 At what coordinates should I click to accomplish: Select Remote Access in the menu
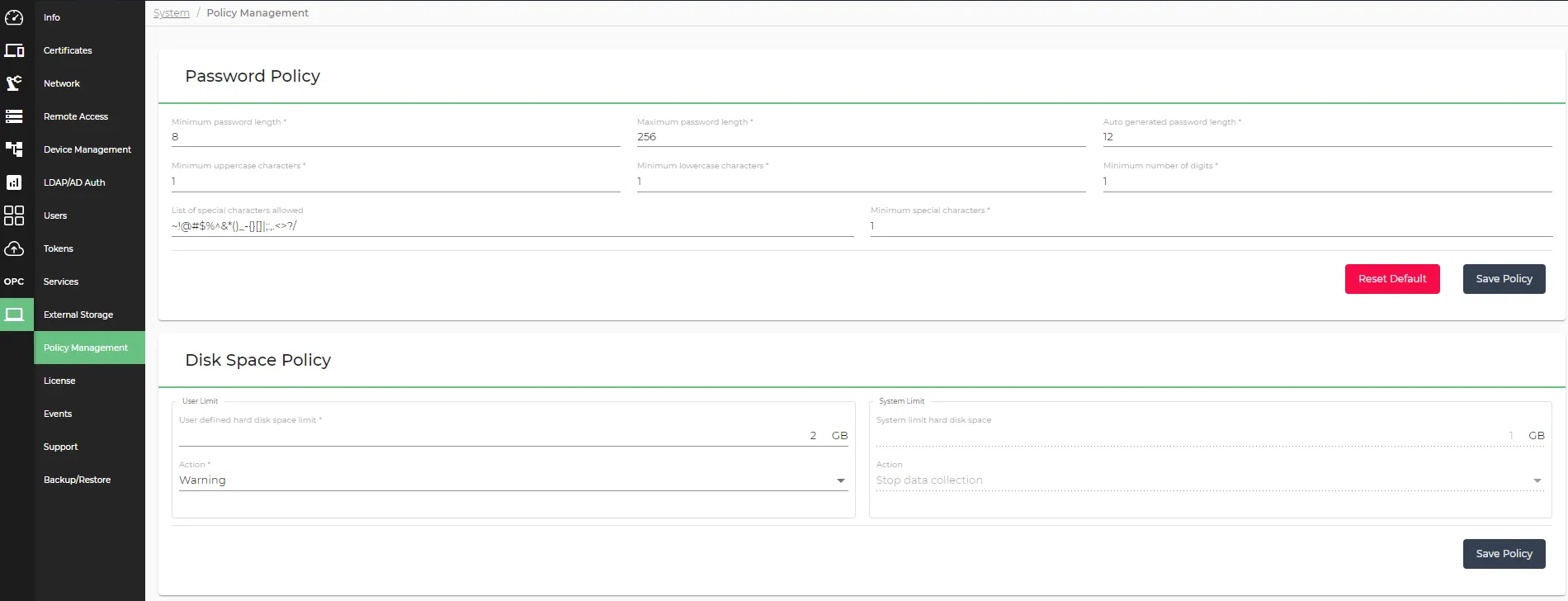click(90, 116)
